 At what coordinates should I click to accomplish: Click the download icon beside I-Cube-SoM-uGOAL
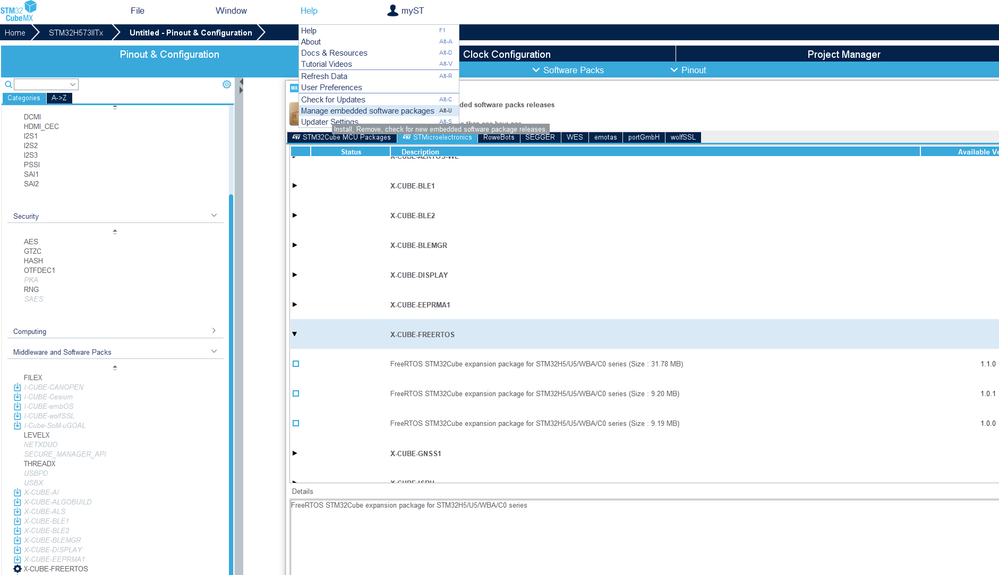point(17,425)
